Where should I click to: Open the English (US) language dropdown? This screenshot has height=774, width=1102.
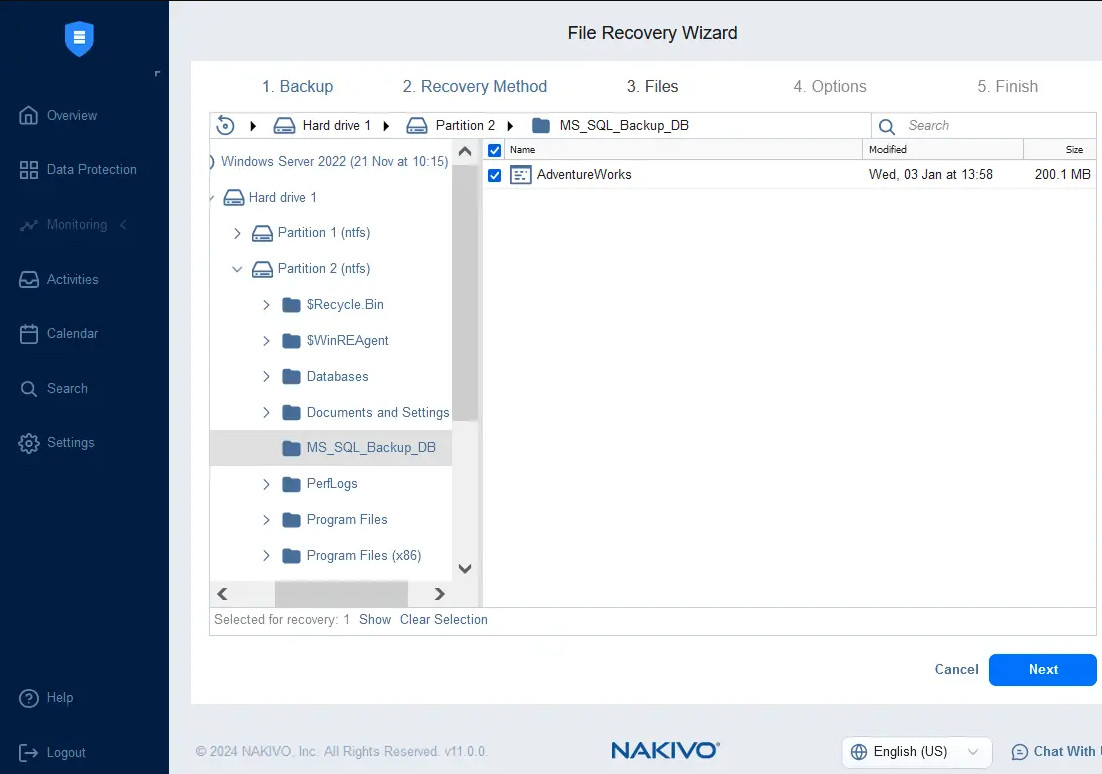tap(916, 752)
